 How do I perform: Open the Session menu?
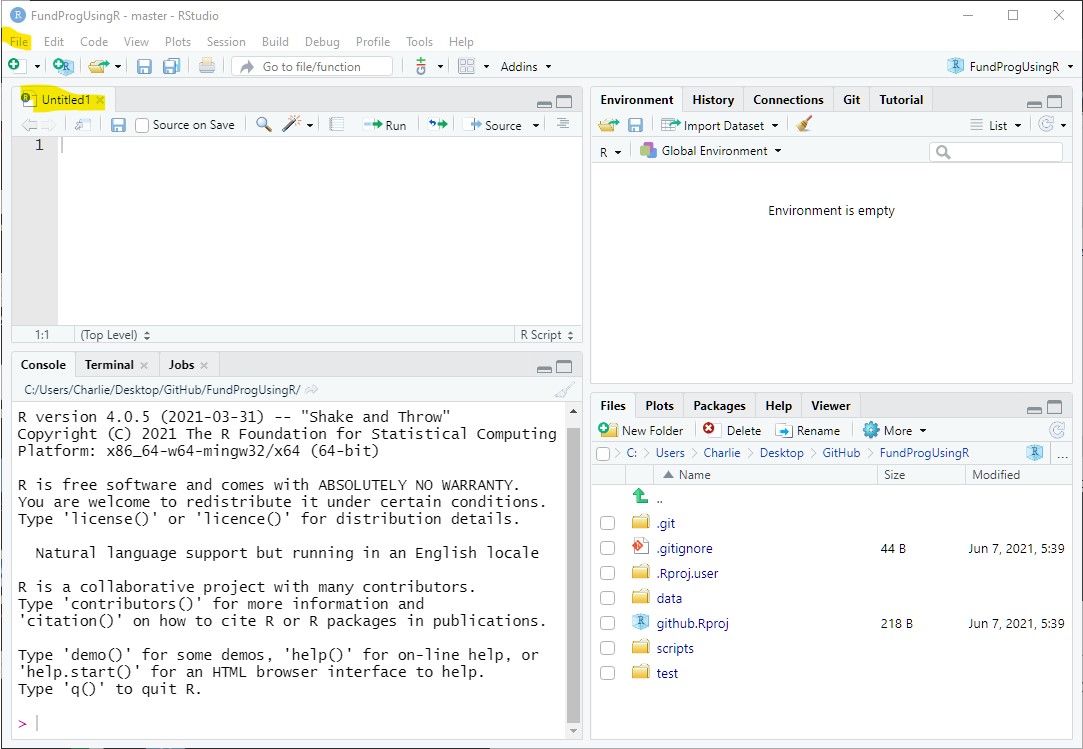click(226, 41)
